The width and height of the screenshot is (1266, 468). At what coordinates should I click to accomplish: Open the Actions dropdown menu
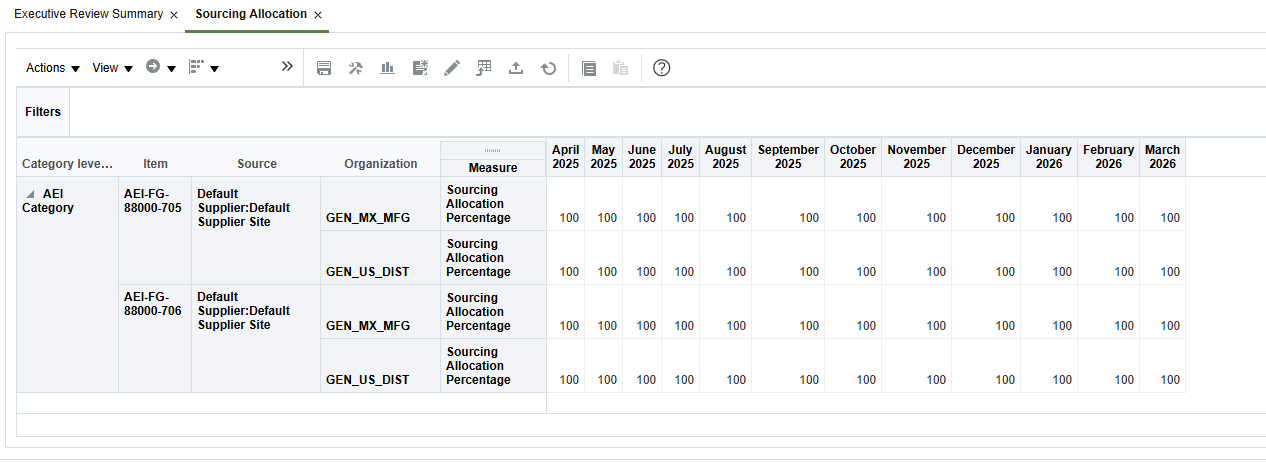[53, 68]
